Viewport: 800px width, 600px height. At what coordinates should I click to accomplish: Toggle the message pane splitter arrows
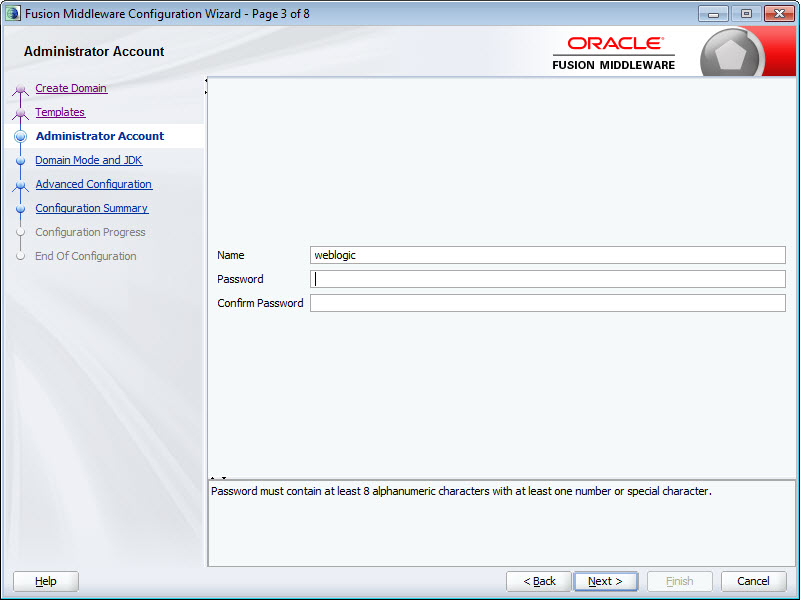coord(218,478)
